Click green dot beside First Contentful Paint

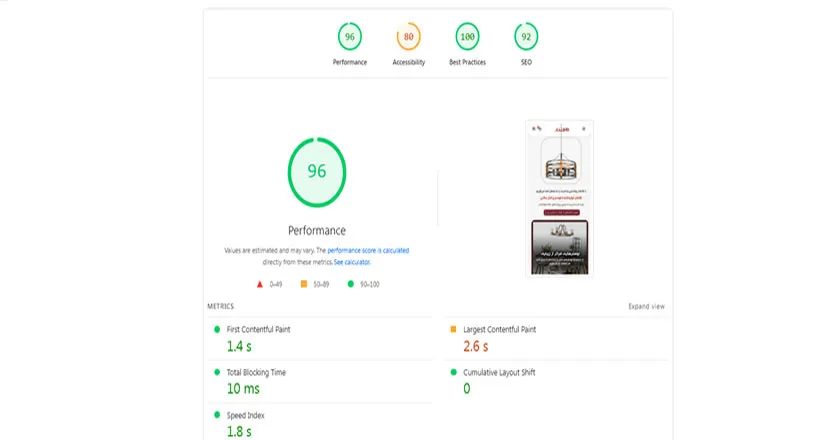click(216, 329)
